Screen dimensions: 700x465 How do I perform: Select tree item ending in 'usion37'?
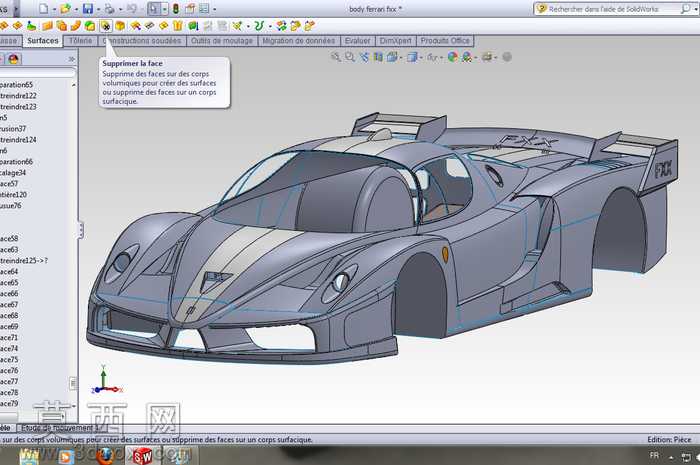(13, 129)
